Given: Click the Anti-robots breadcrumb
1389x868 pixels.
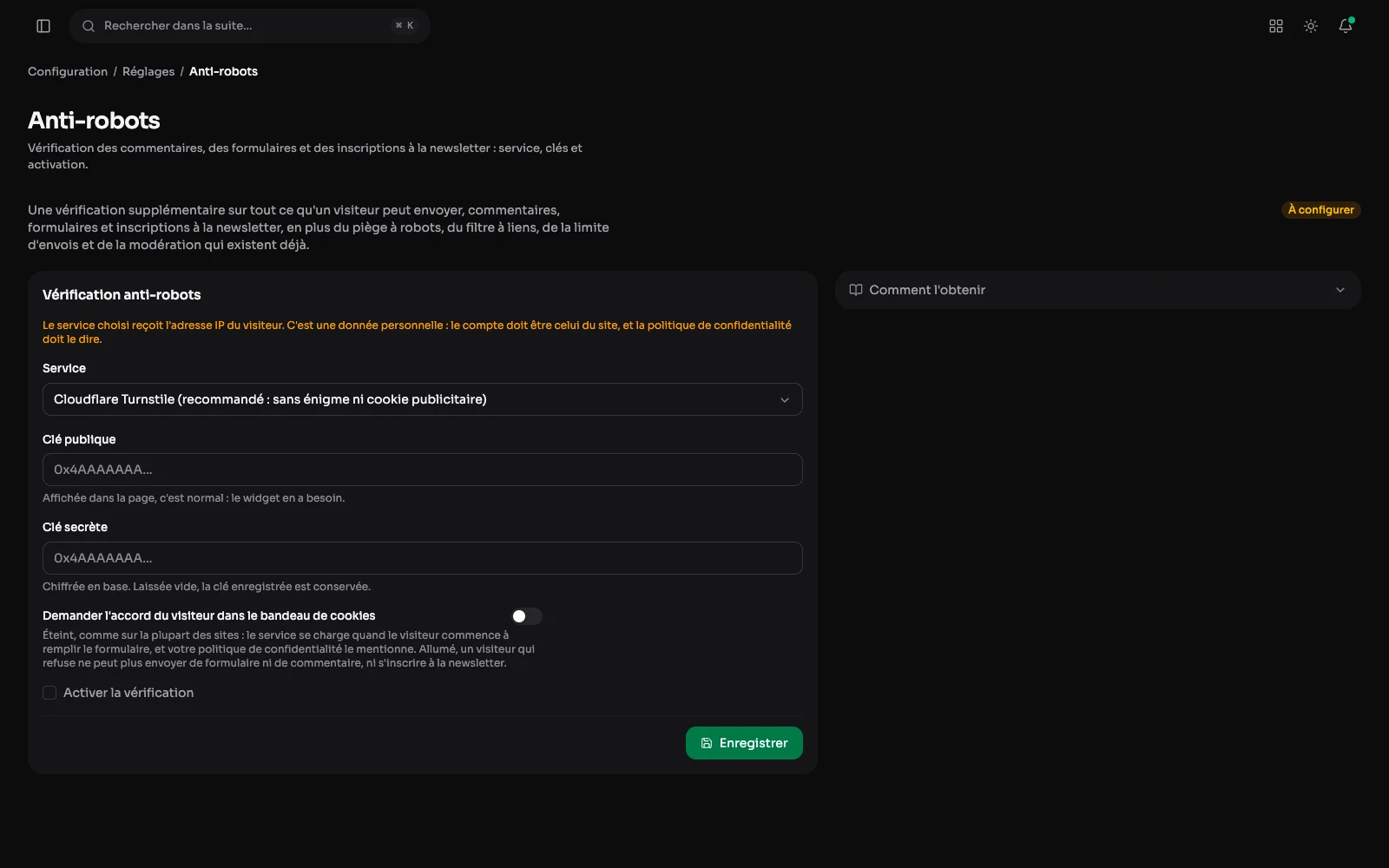Looking at the screenshot, I should click(223, 71).
